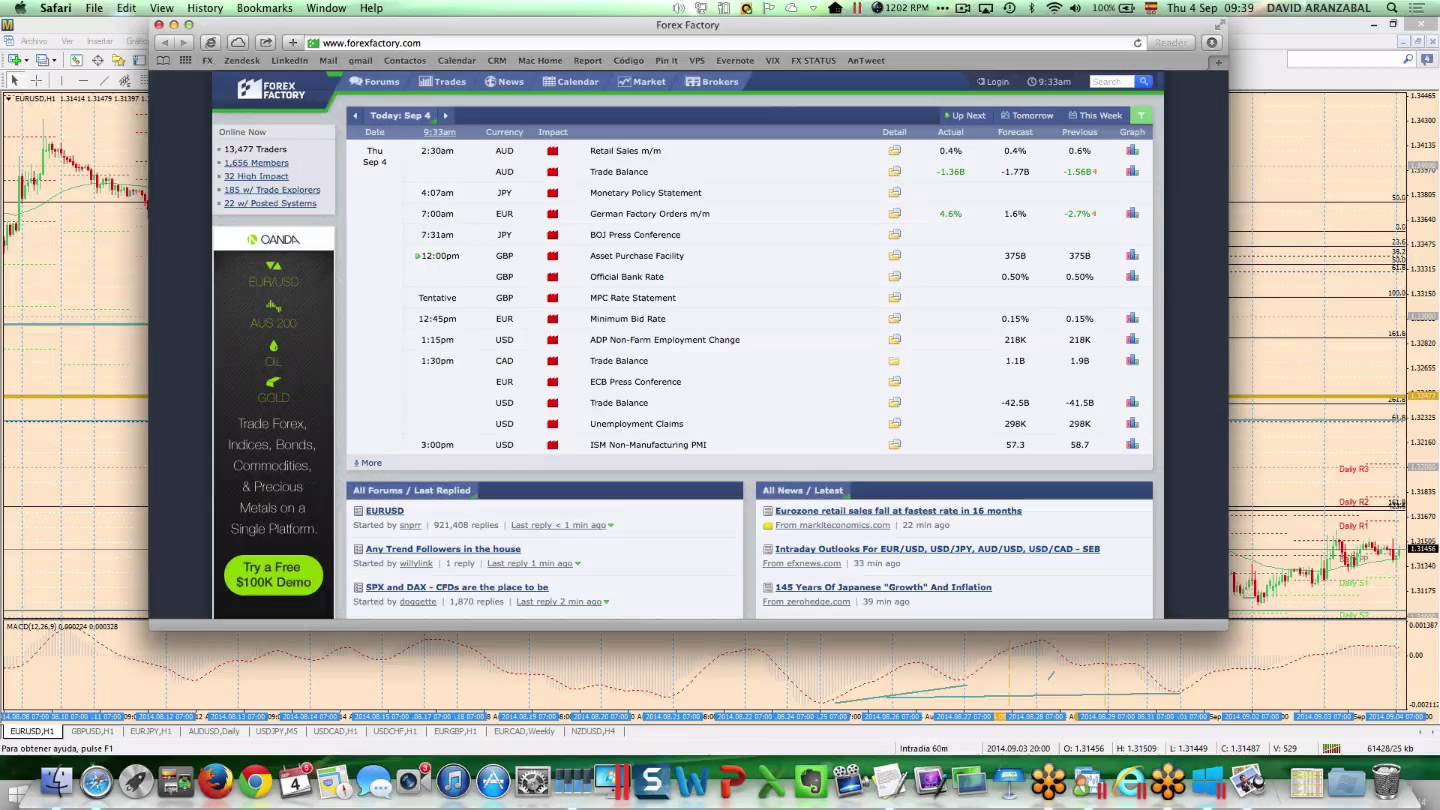Click the red impact icon for ECB Press Conference
The image size is (1440, 810).
(552, 382)
